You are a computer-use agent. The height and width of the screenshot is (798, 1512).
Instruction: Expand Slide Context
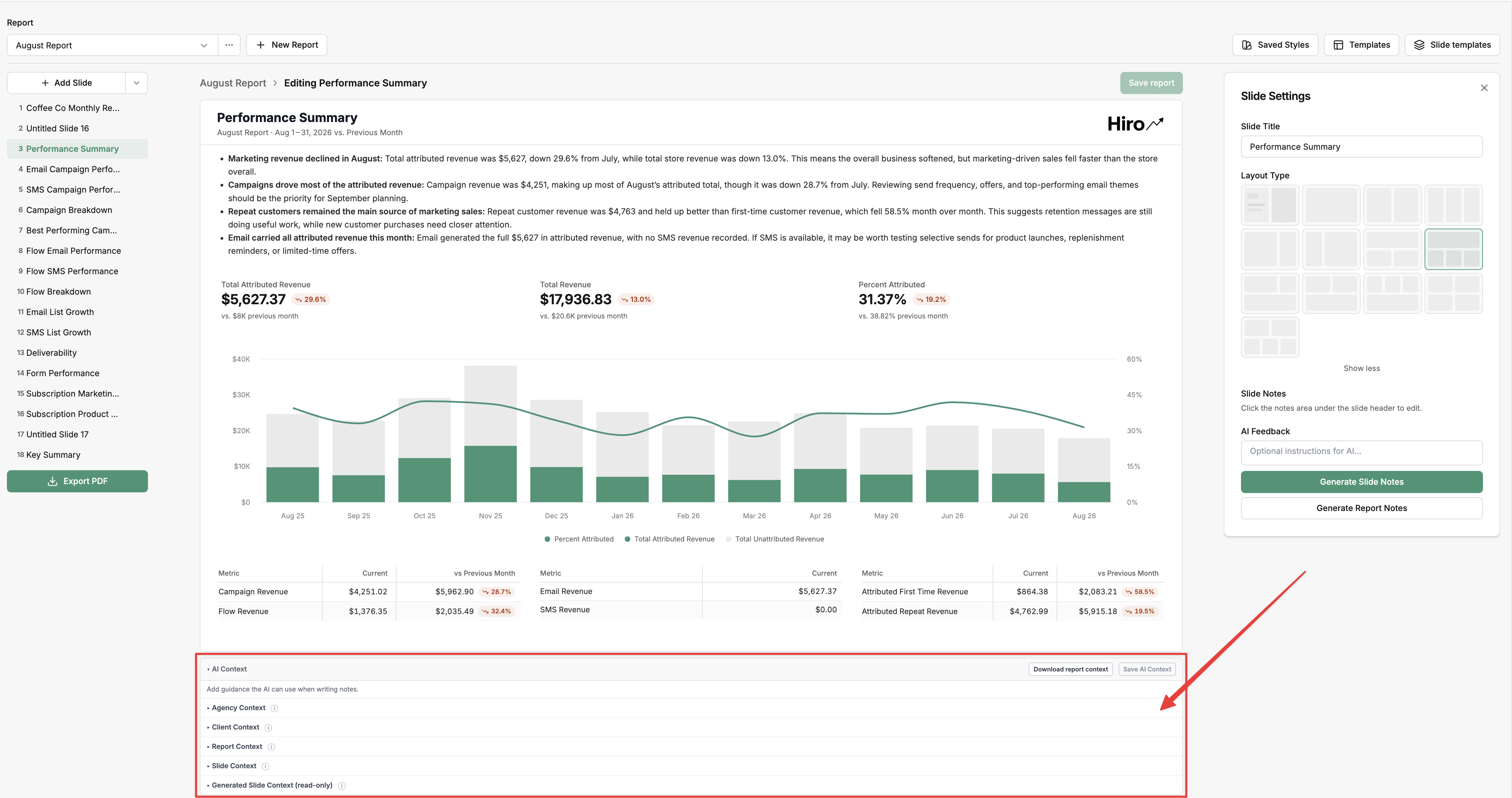pyautogui.click(x=232, y=766)
